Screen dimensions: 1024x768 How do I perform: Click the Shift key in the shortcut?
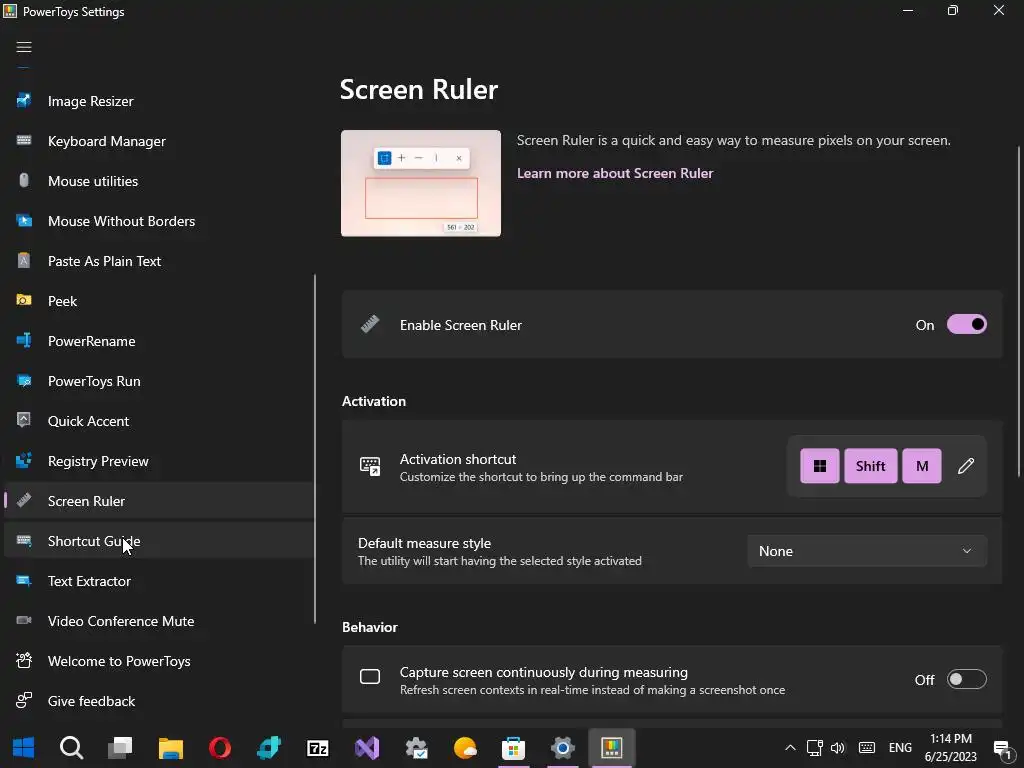point(871,466)
